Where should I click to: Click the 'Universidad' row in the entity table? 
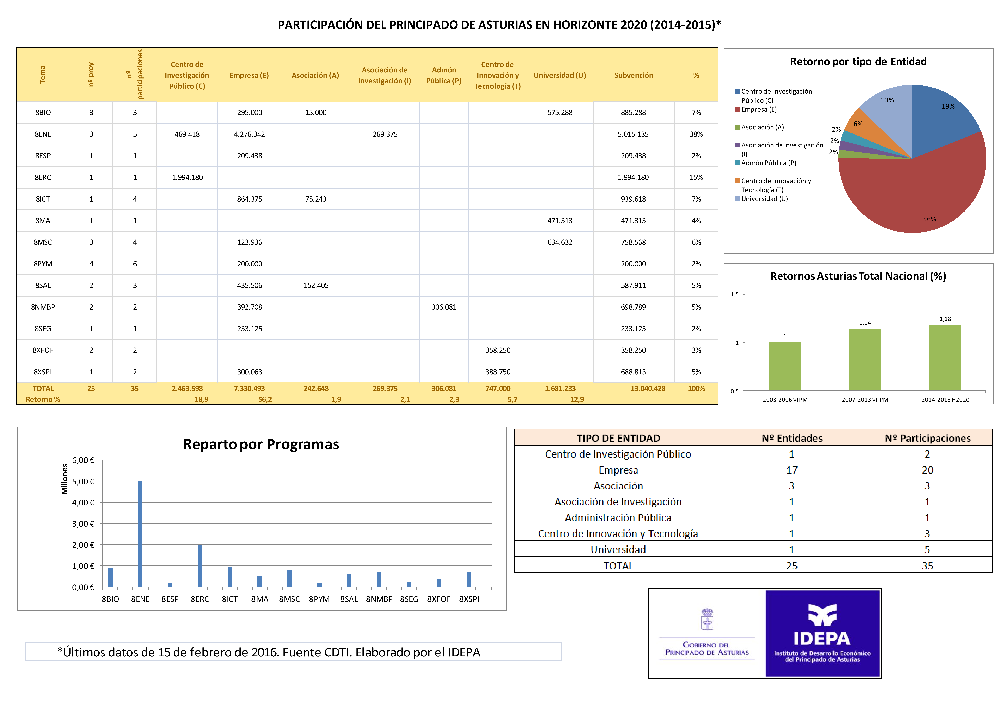pos(753,549)
